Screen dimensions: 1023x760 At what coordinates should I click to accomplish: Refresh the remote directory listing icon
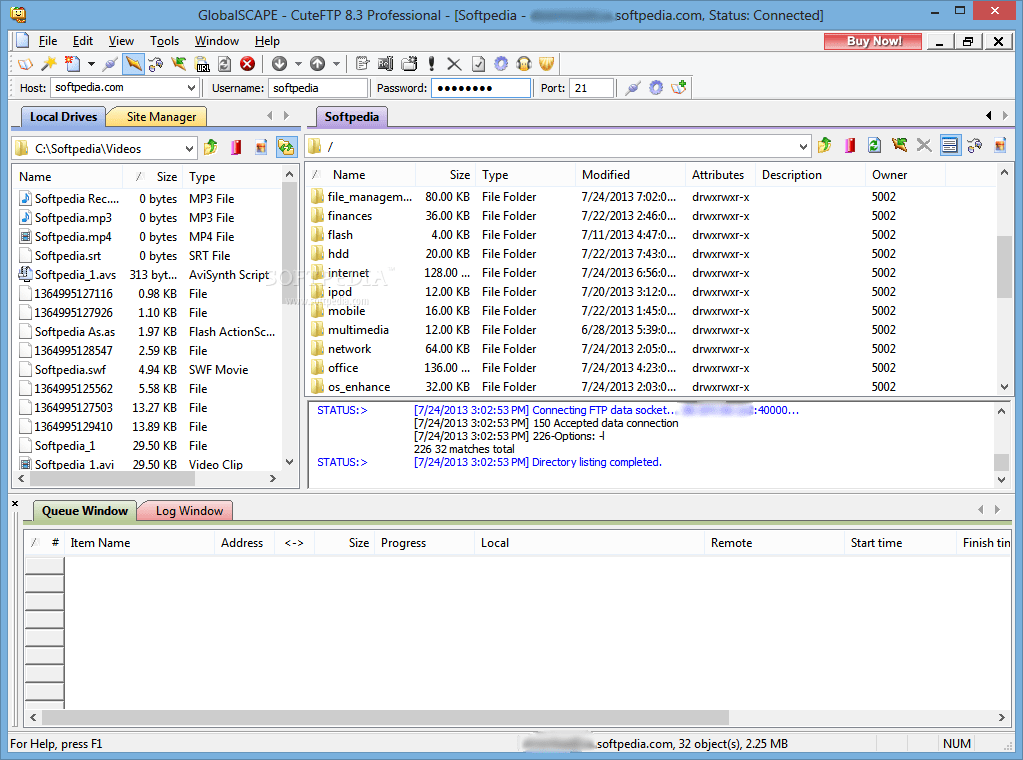[874, 147]
